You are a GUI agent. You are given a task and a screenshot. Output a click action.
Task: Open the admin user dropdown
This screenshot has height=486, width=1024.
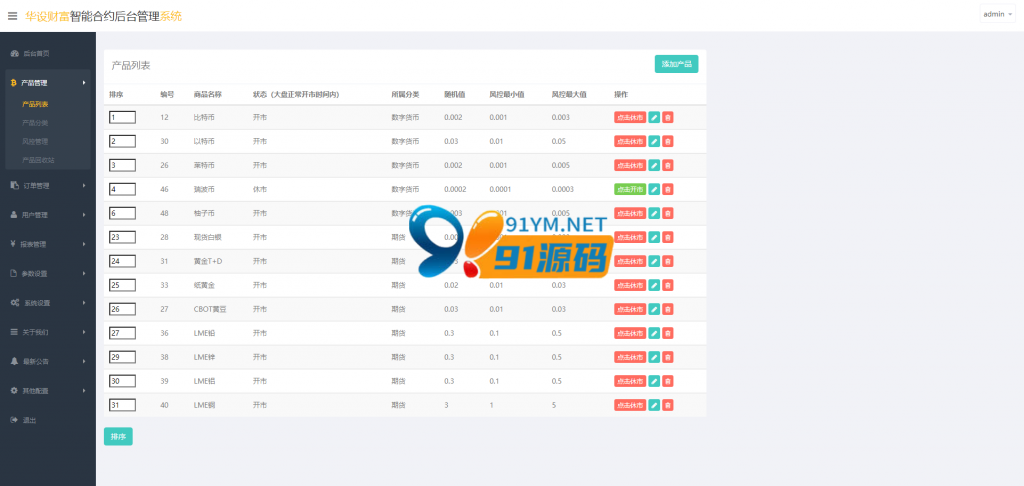(x=997, y=14)
